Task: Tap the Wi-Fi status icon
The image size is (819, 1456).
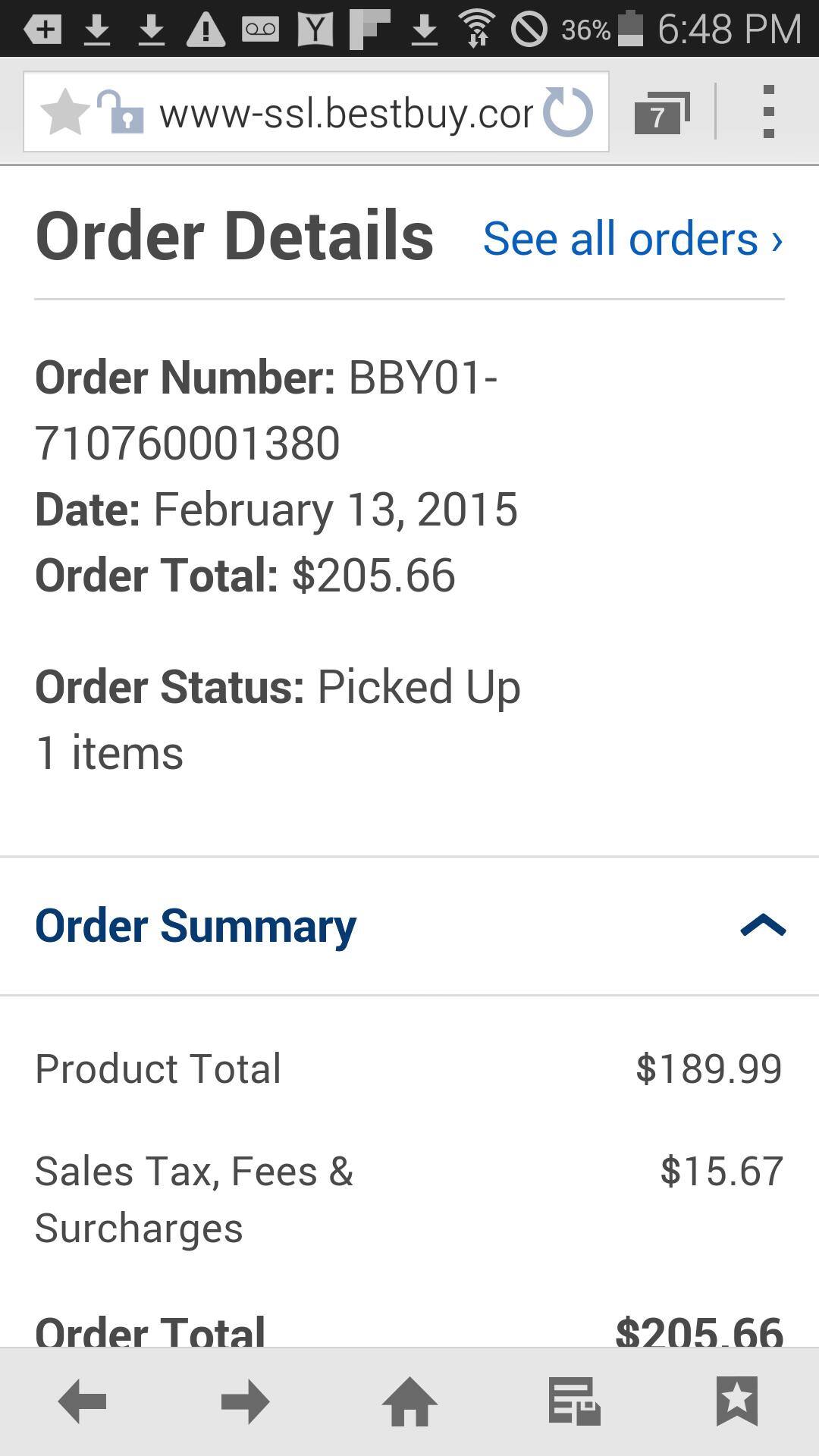Action: (x=476, y=29)
